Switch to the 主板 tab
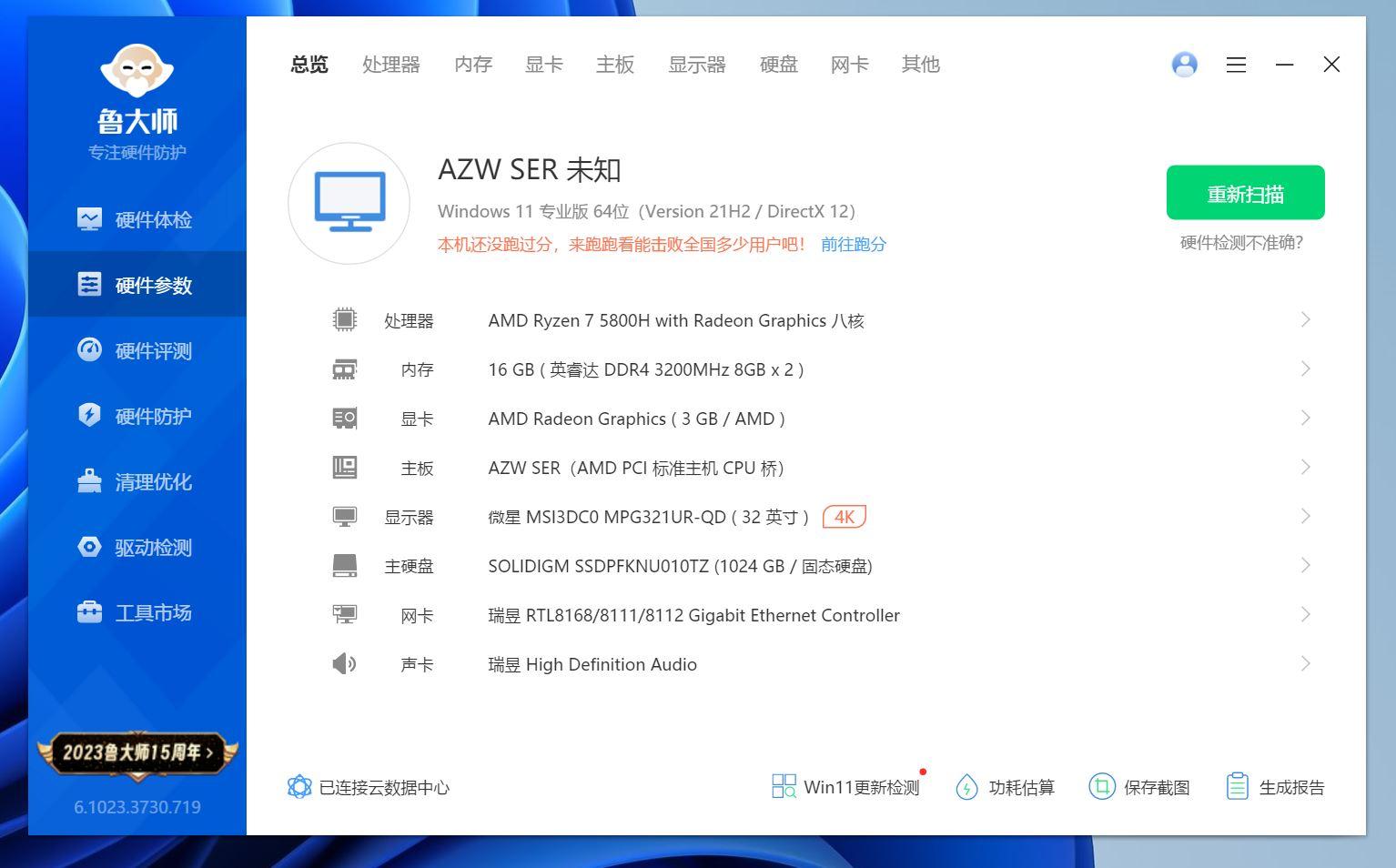 pos(615,65)
